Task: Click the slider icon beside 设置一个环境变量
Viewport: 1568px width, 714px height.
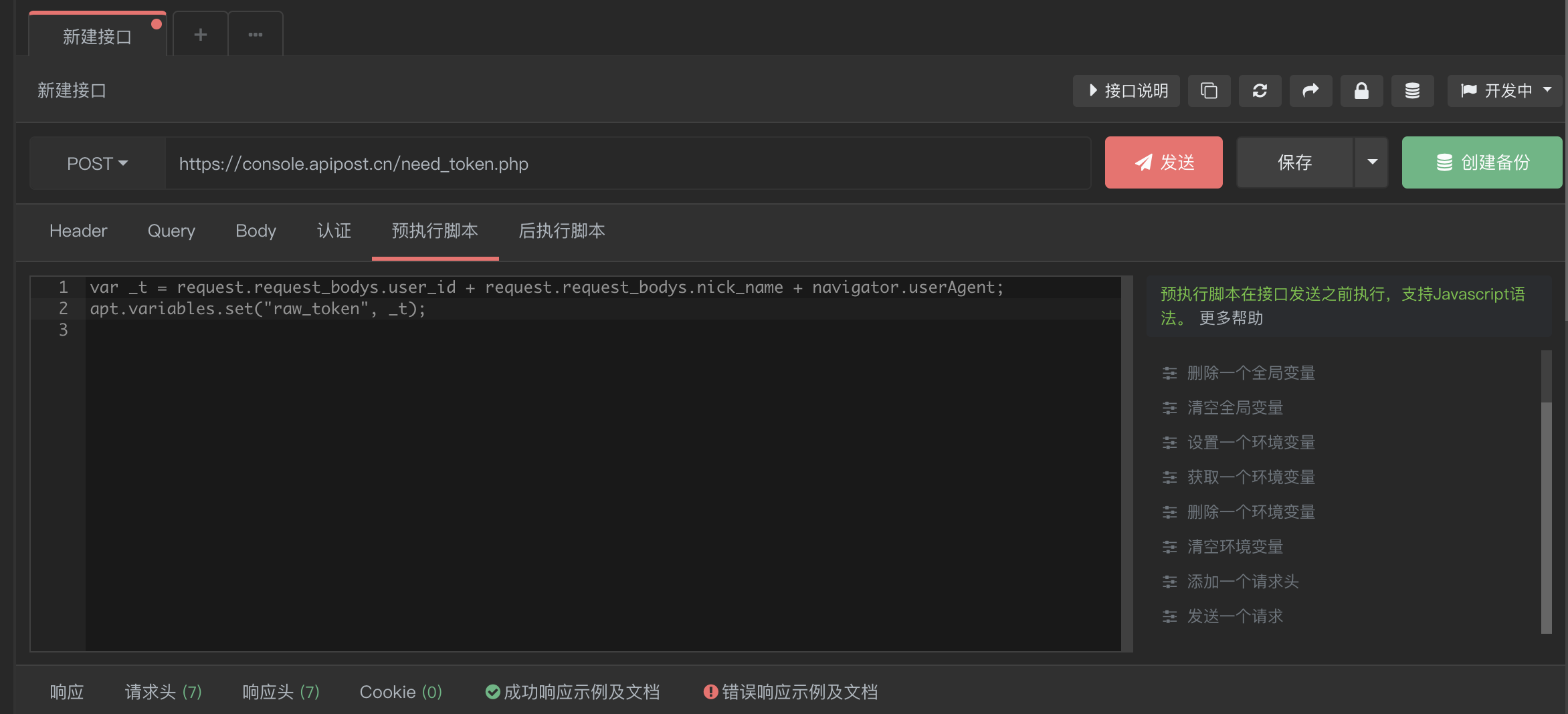Action: (x=1169, y=443)
